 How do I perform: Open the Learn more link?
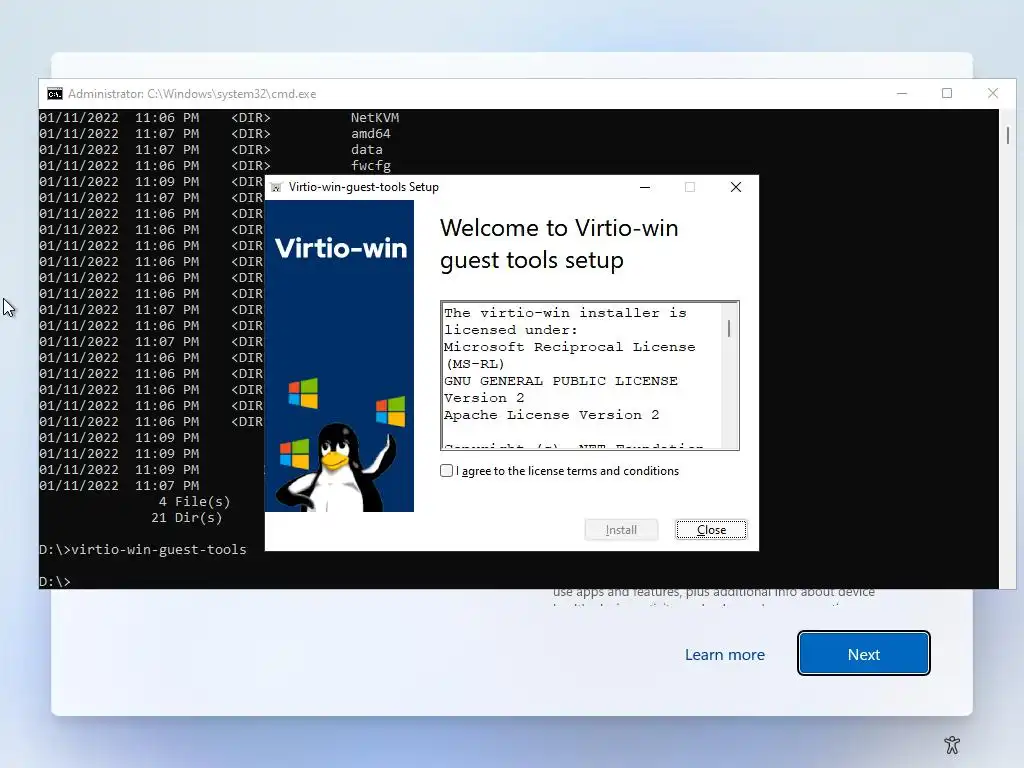(x=724, y=654)
